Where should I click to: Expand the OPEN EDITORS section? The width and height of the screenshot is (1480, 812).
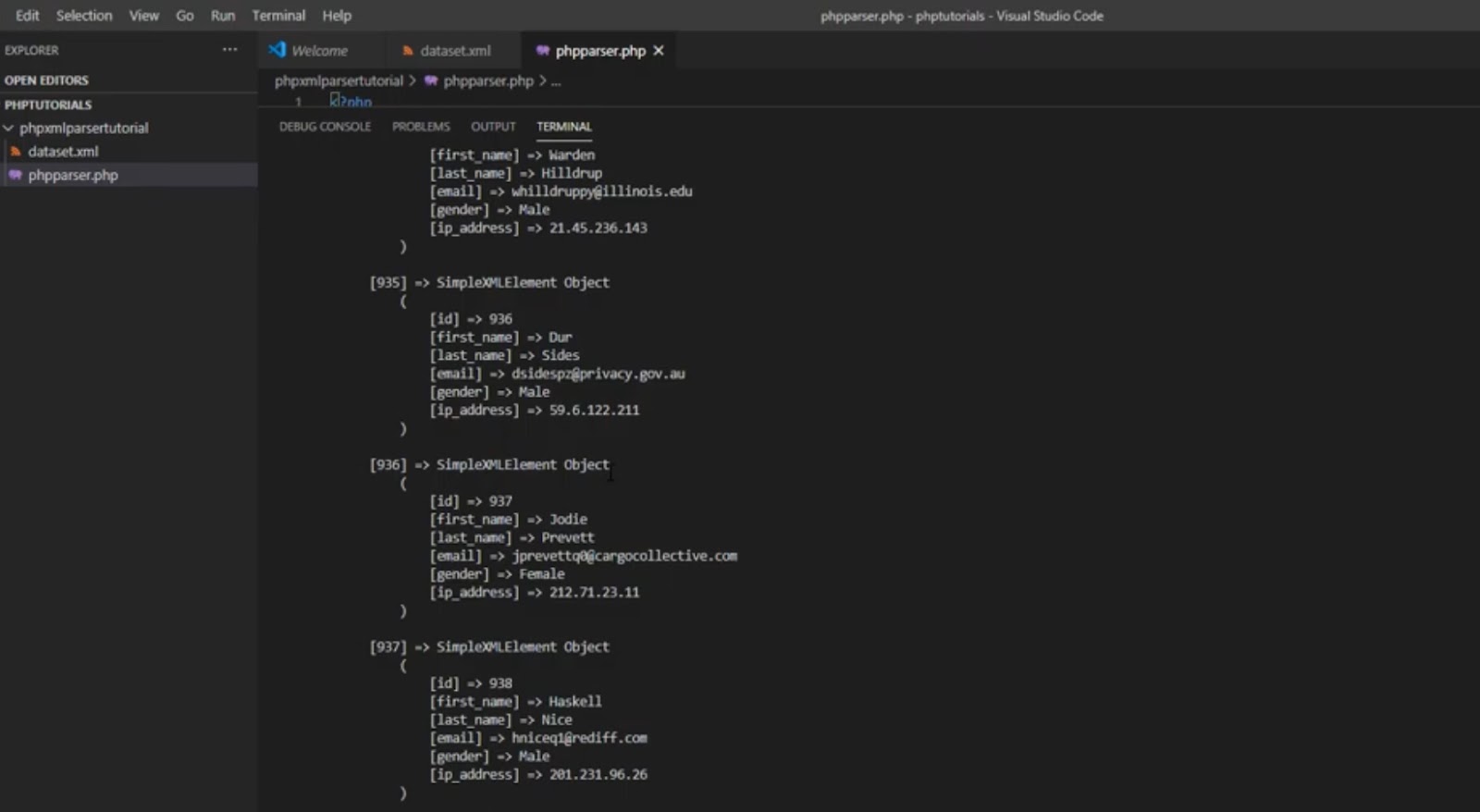coord(46,80)
